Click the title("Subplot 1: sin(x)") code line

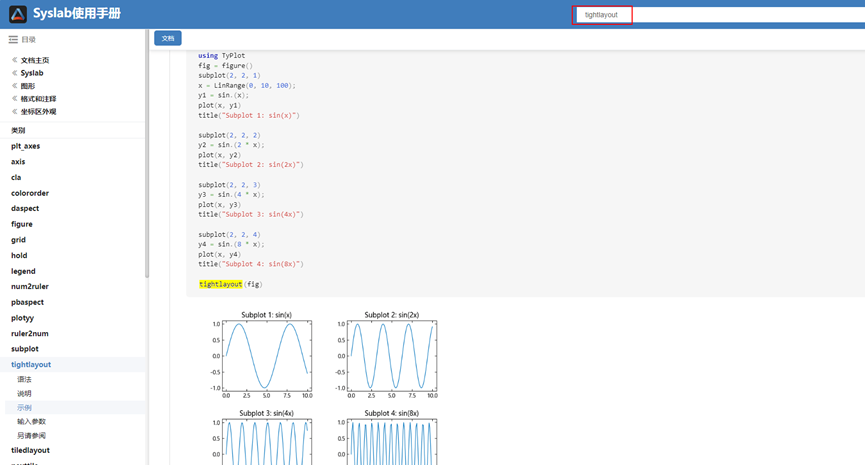249,115
